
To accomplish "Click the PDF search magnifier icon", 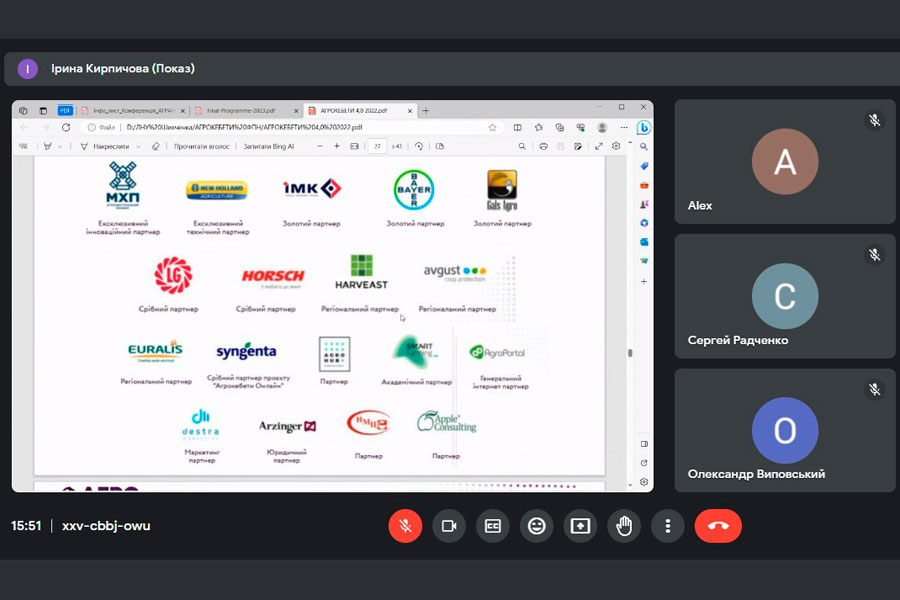I will (x=522, y=146).
